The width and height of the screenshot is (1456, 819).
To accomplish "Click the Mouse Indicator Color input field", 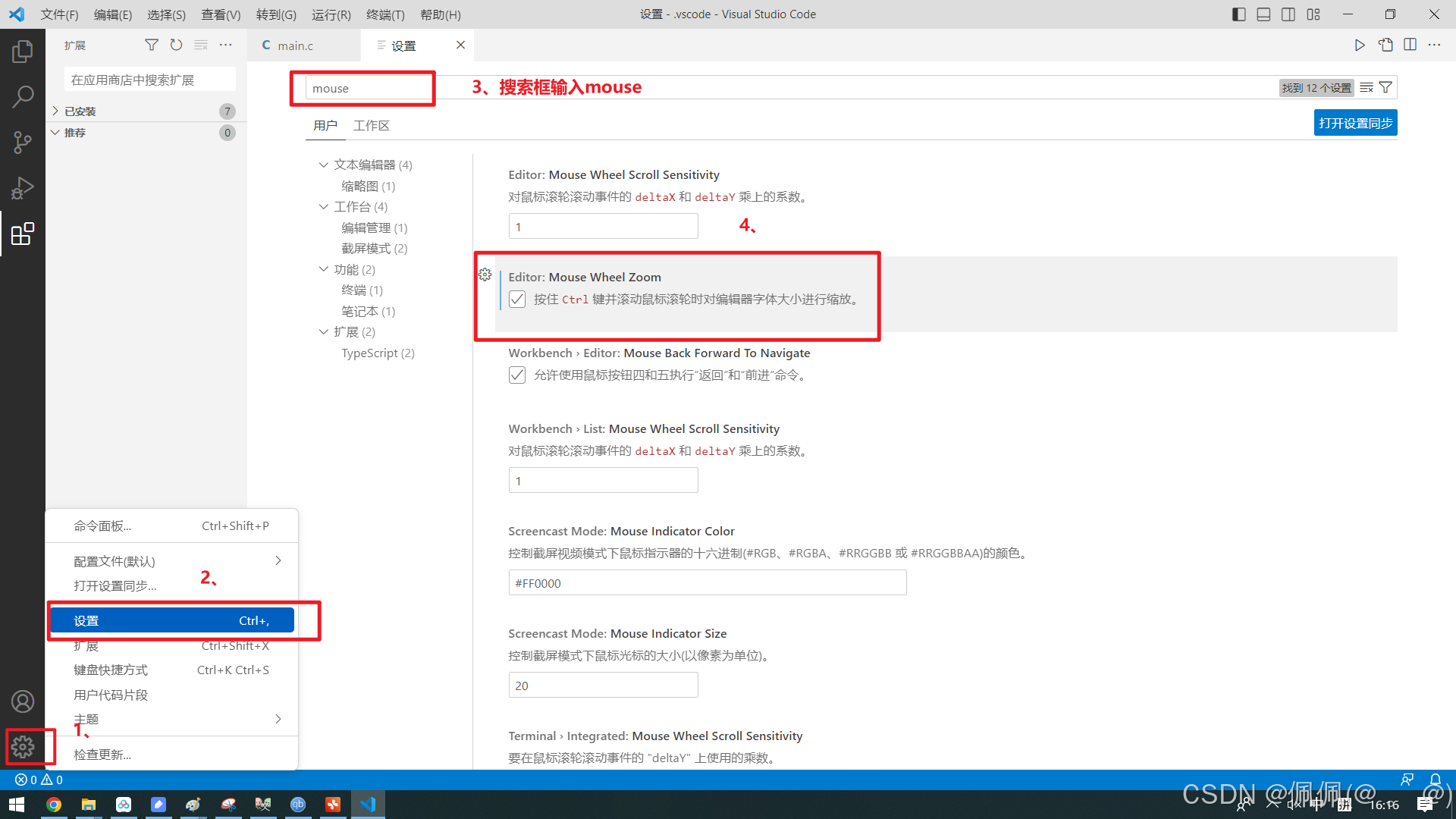I will coord(707,583).
